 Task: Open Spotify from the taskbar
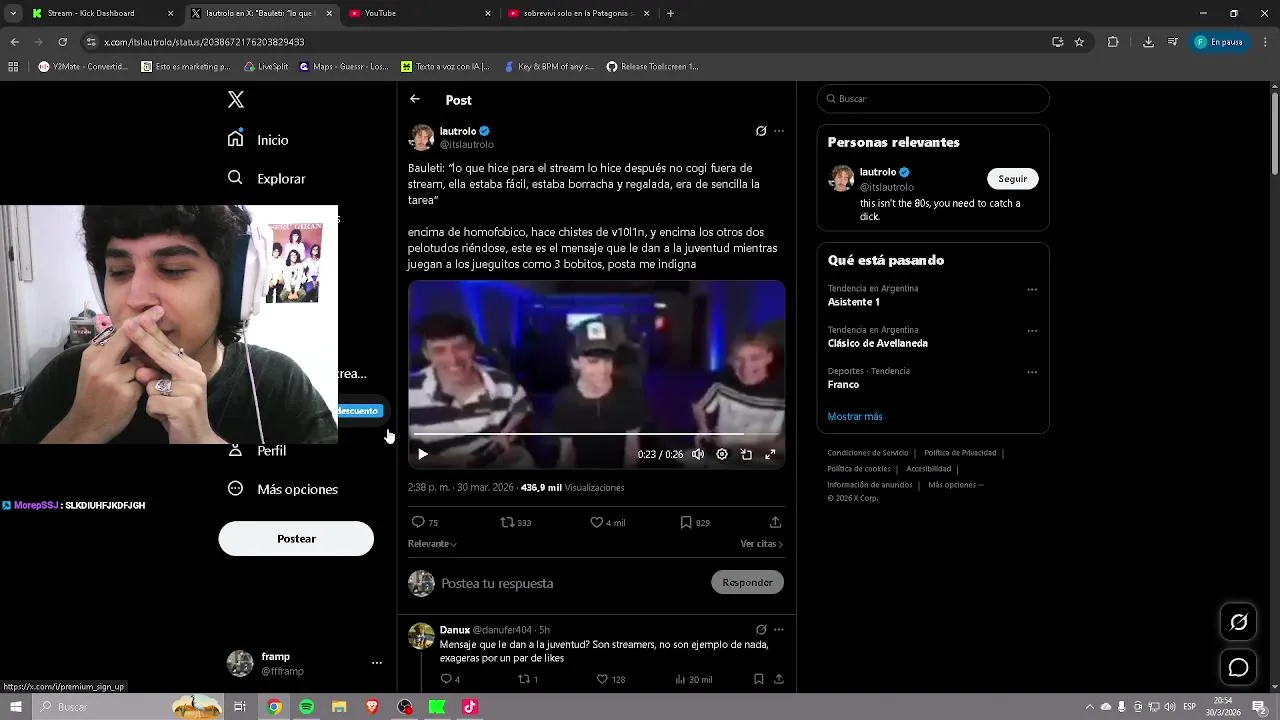[306, 707]
